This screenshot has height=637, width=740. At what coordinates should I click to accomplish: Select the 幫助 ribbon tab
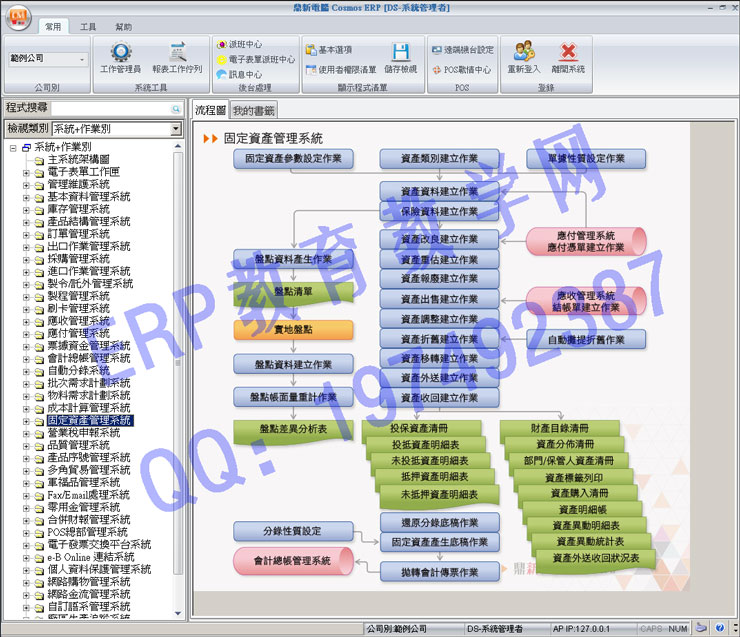[124, 27]
